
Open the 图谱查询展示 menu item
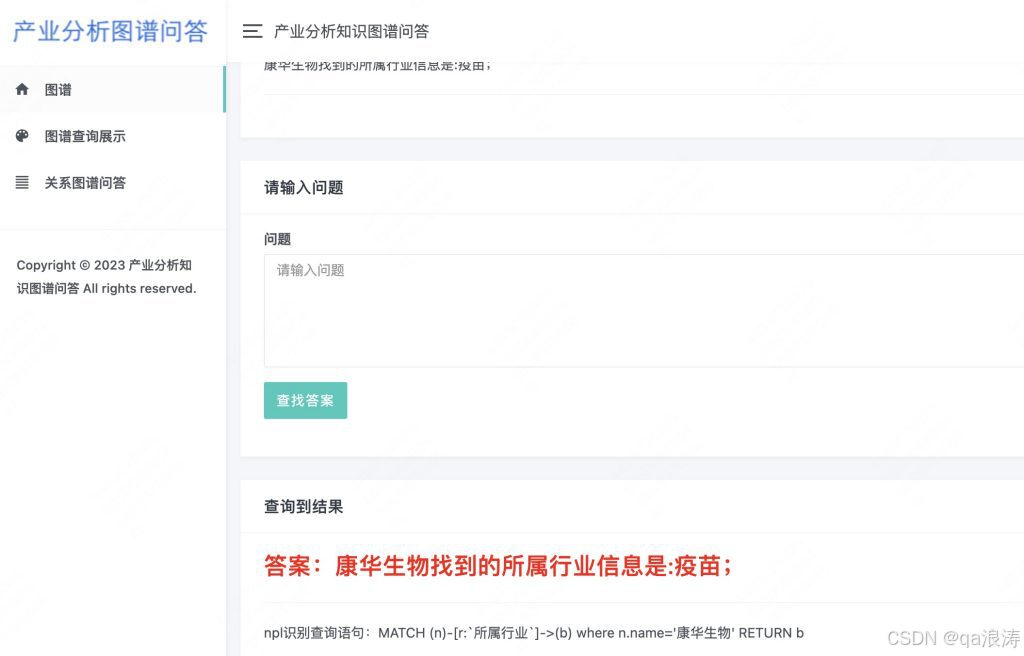pyautogui.click(x=112, y=136)
